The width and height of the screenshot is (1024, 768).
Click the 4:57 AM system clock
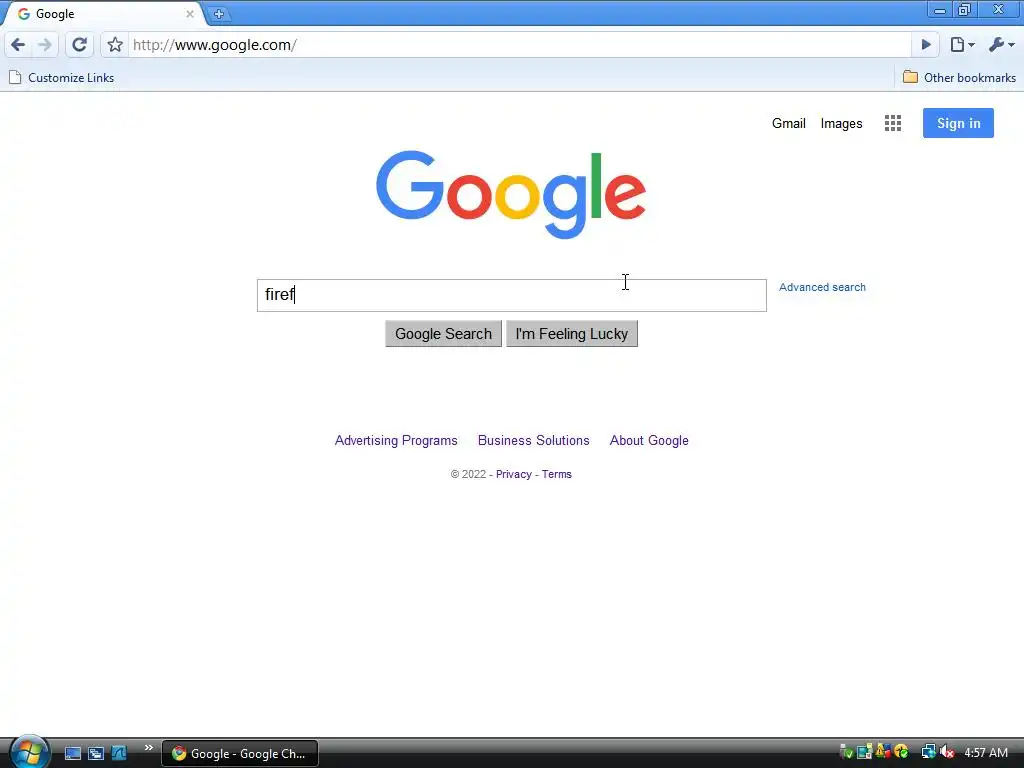(985, 752)
